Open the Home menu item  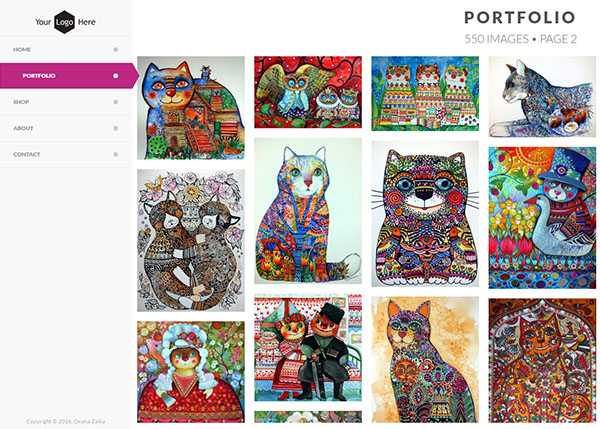click(x=22, y=49)
